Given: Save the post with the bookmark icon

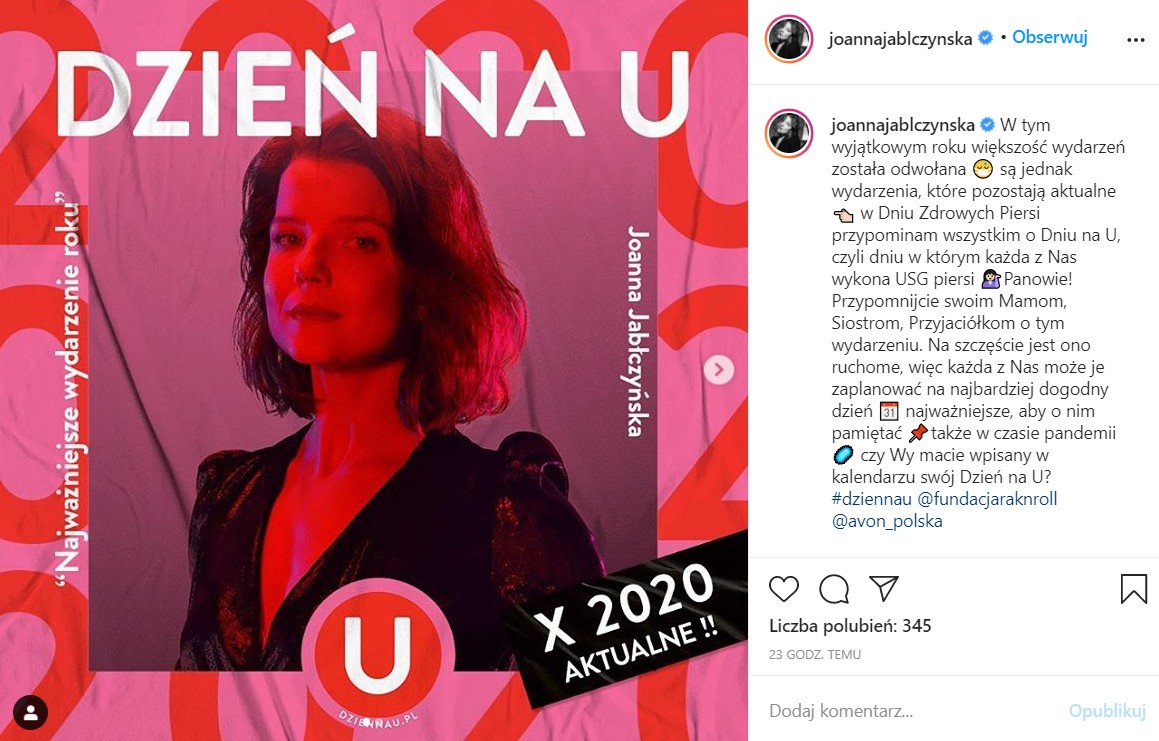Looking at the screenshot, I should [x=1134, y=589].
